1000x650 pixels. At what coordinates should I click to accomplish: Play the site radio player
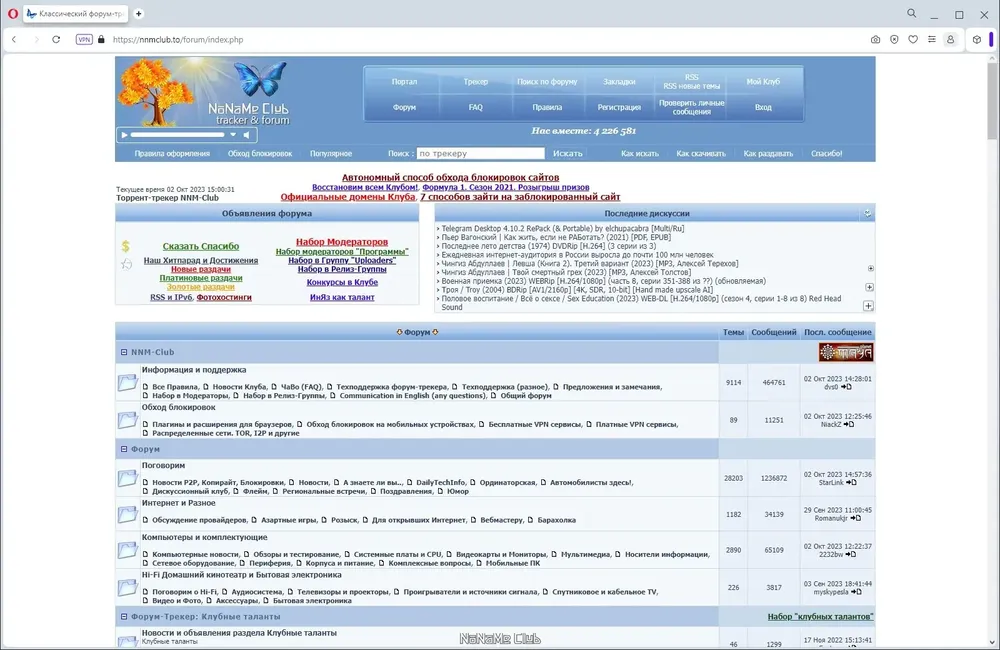click(124, 135)
